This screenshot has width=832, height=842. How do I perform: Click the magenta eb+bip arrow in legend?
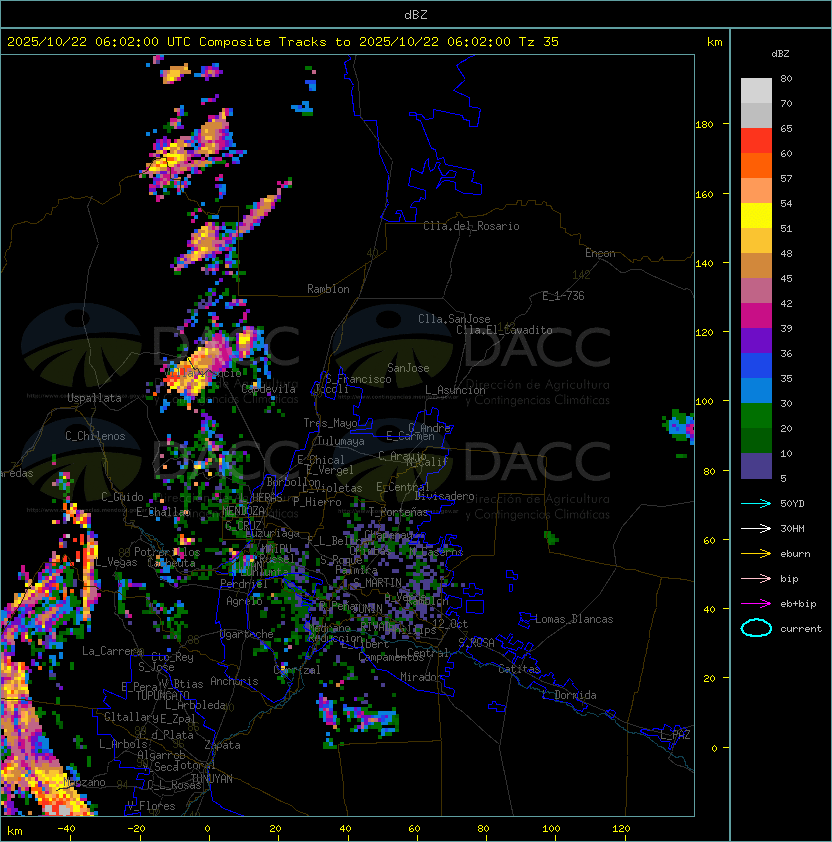(756, 604)
